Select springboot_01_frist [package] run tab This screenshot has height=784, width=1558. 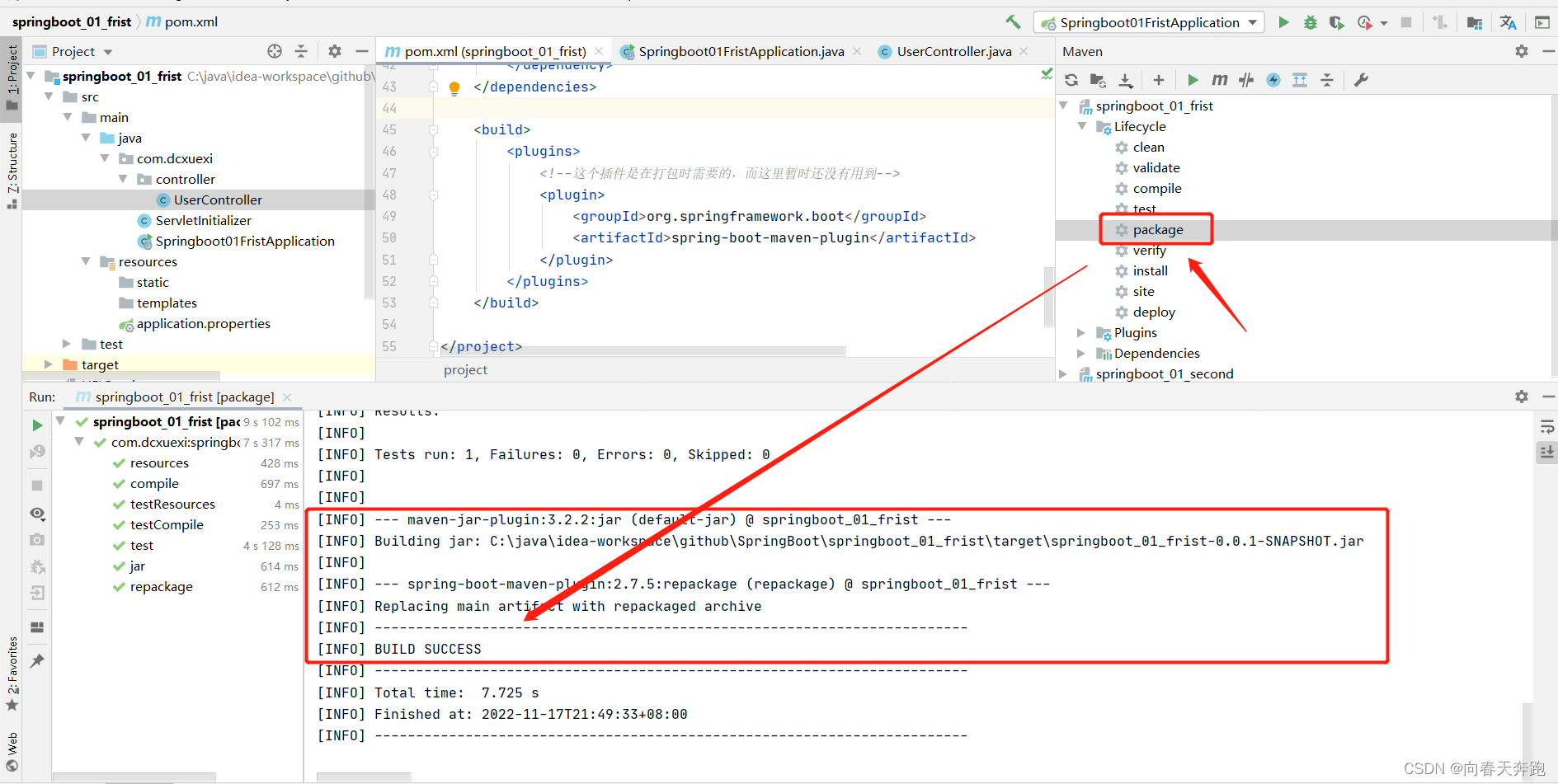(185, 397)
